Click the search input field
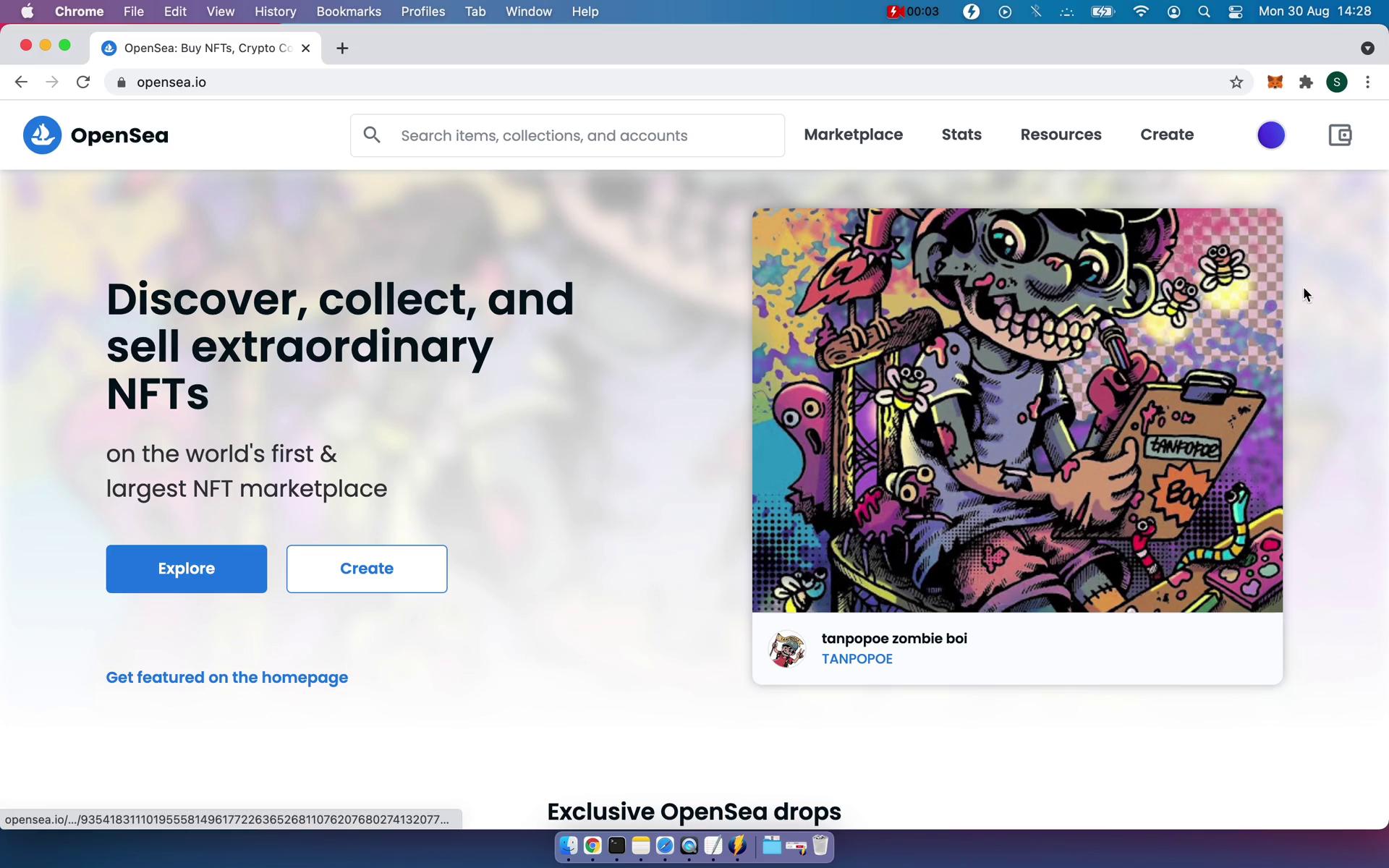 567,135
